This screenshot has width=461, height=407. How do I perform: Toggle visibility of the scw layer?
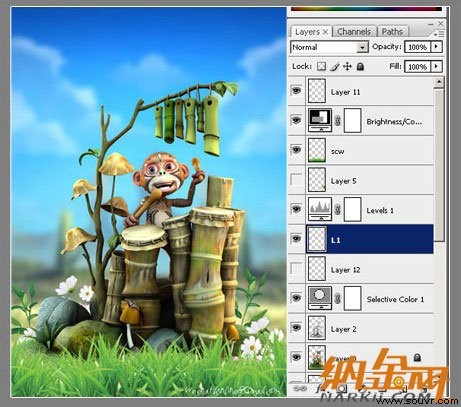click(x=296, y=150)
